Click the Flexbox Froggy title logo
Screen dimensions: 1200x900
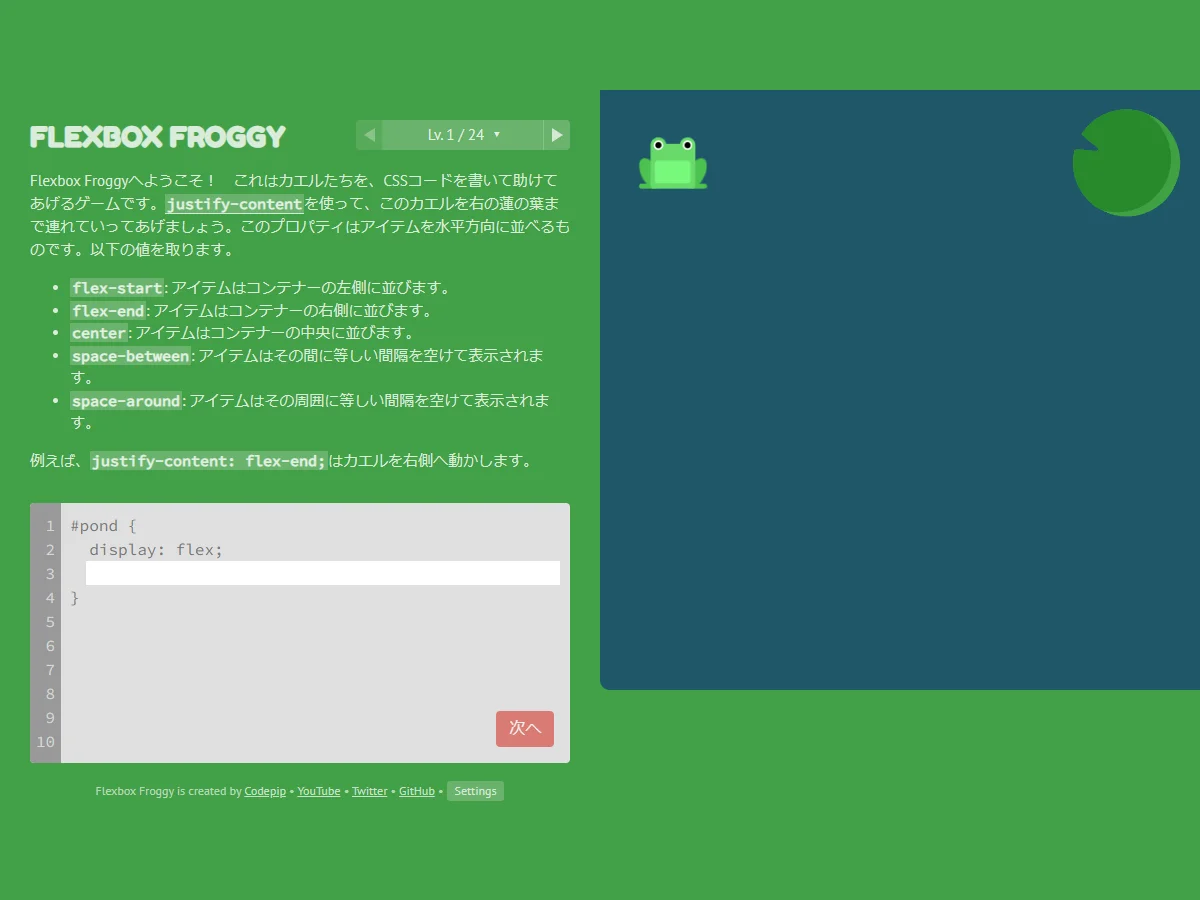click(158, 137)
